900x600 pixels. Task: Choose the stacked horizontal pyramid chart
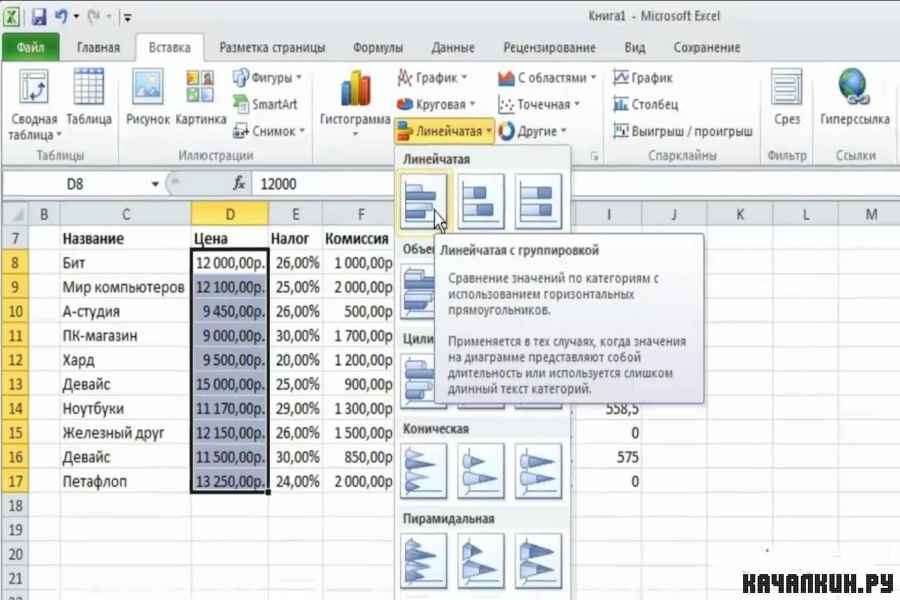click(480, 560)
